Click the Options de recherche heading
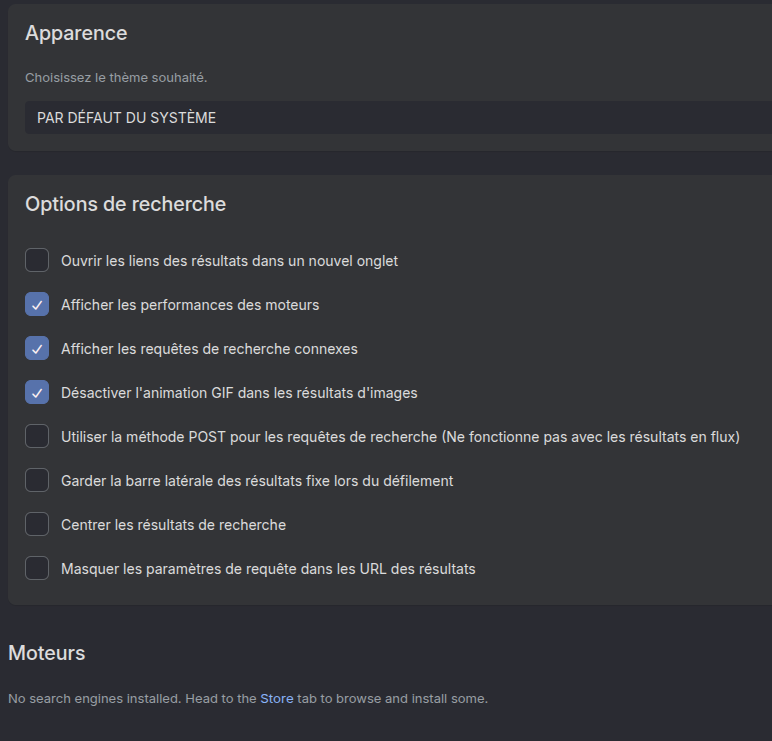 pos(126,204)
